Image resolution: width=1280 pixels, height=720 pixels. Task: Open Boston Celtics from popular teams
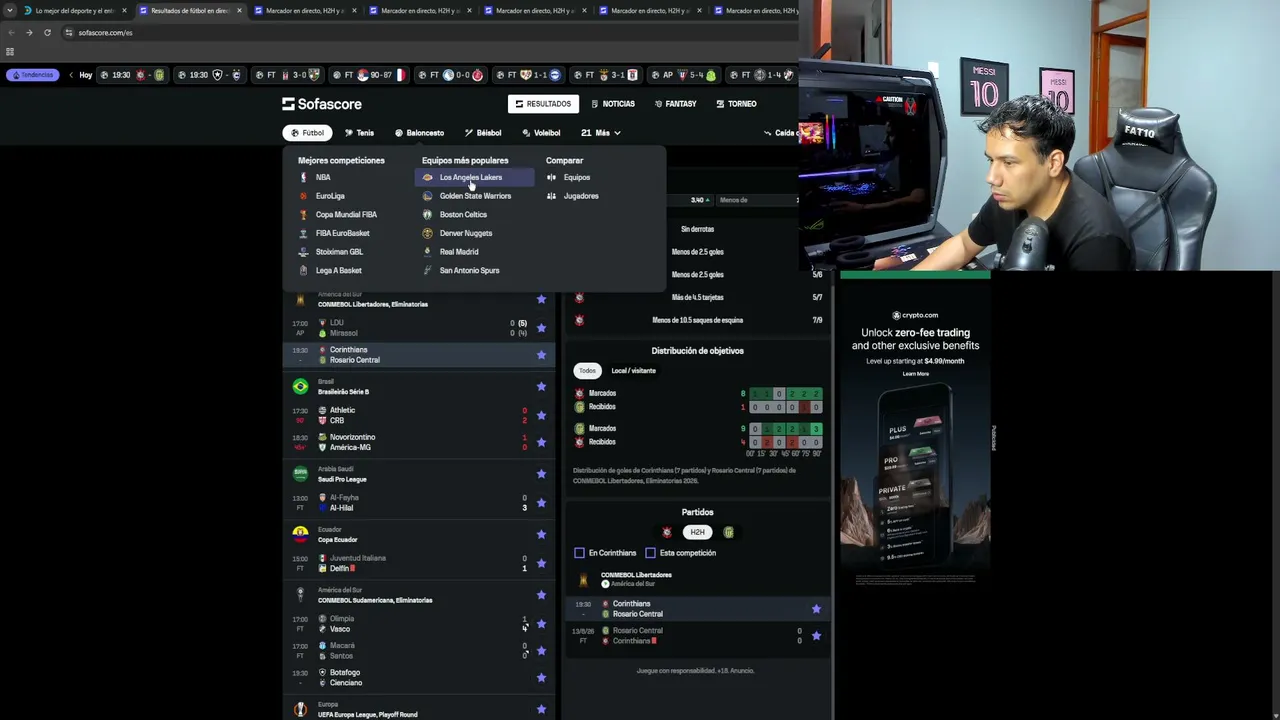[x=463, y=214]
